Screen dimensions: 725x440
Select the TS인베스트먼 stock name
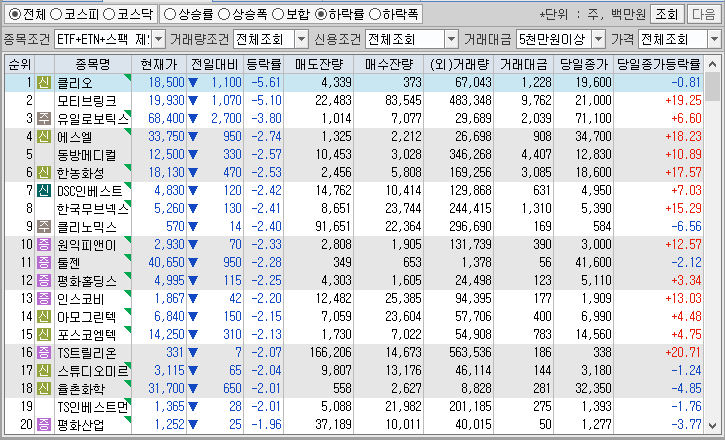click(93, 406)
